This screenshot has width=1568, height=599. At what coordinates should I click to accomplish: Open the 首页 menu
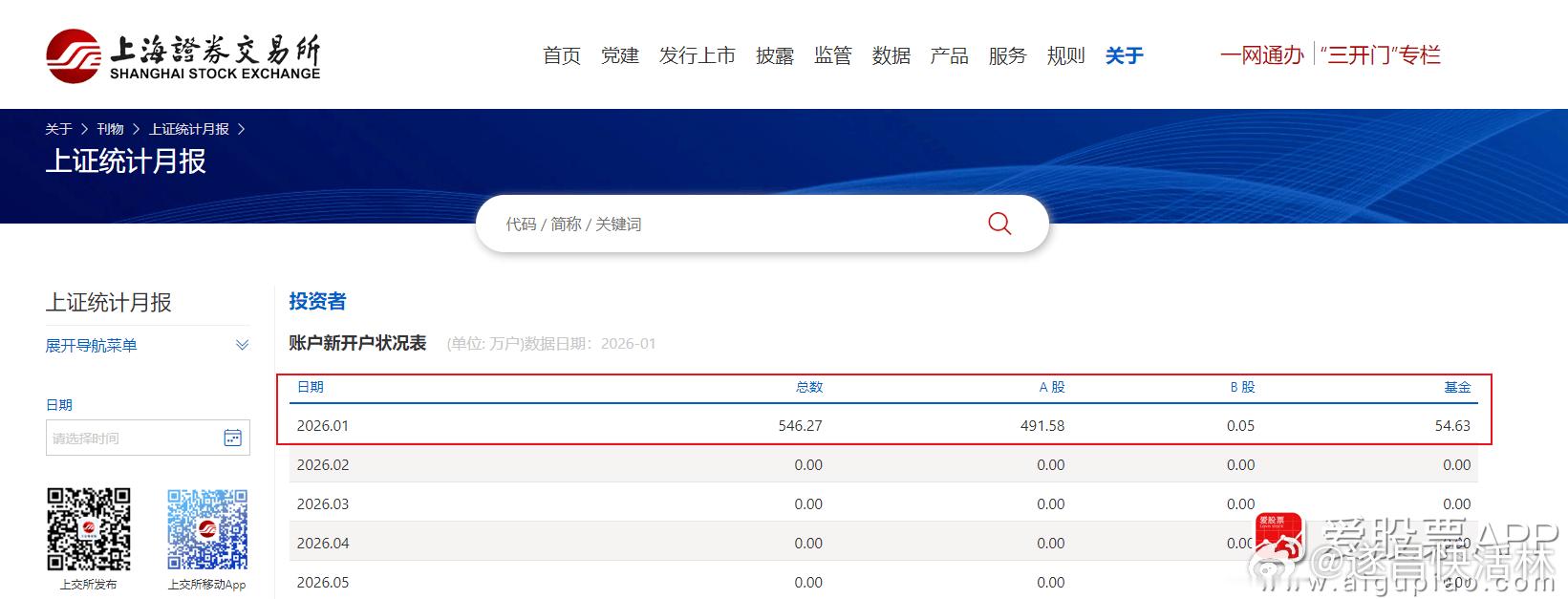(562, 55)
